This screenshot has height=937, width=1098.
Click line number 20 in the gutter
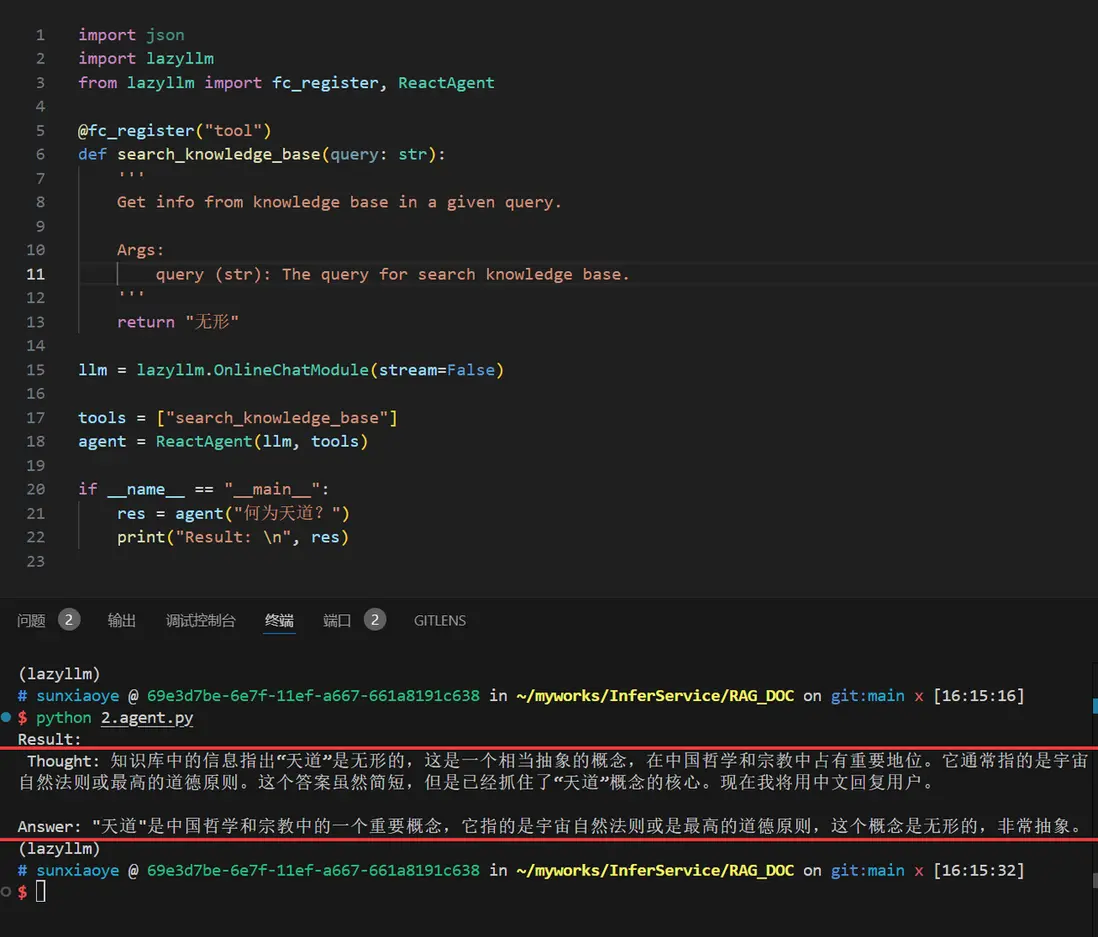coord(35,489)
